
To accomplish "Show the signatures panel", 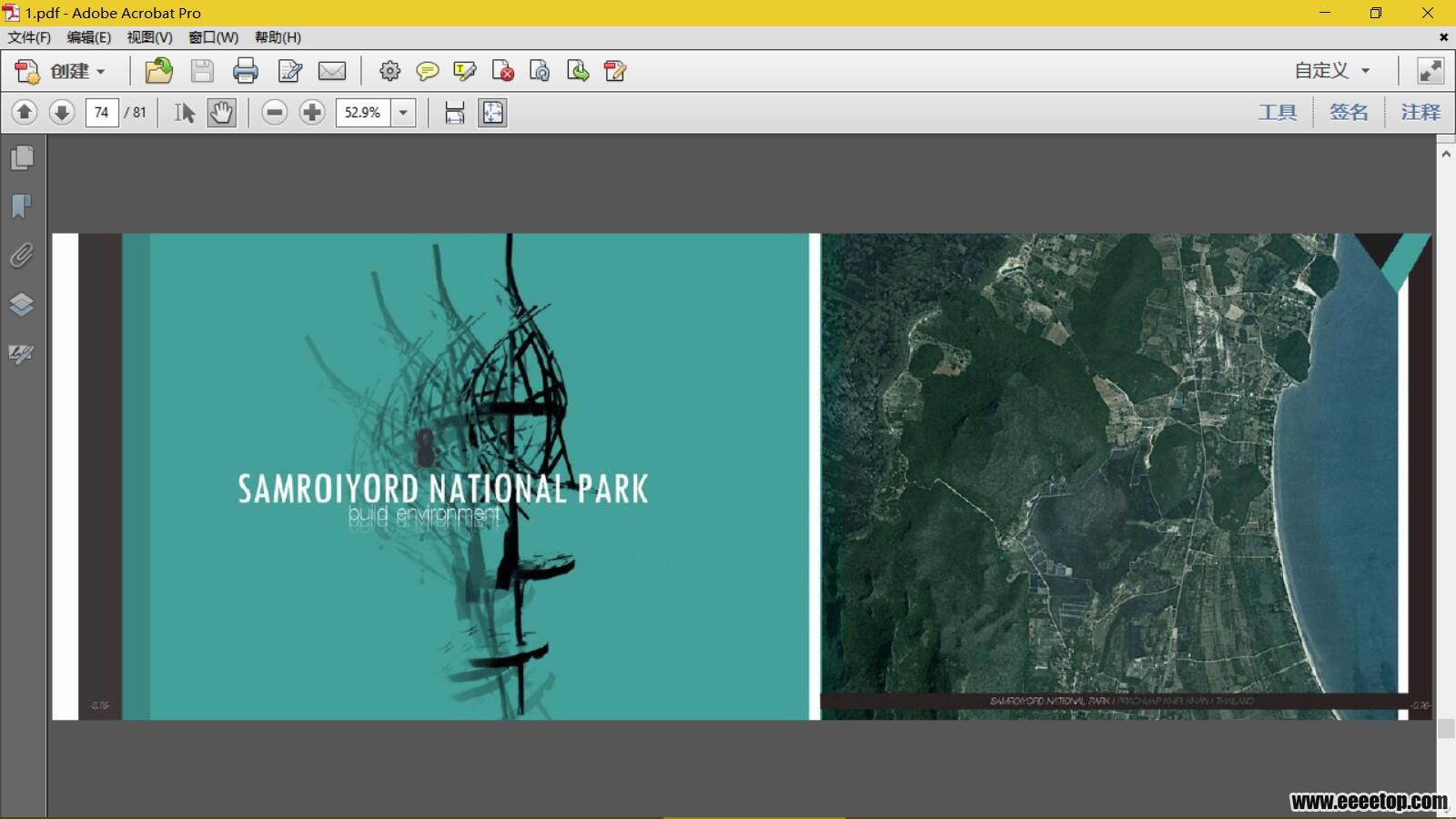I will pos(22,353).
